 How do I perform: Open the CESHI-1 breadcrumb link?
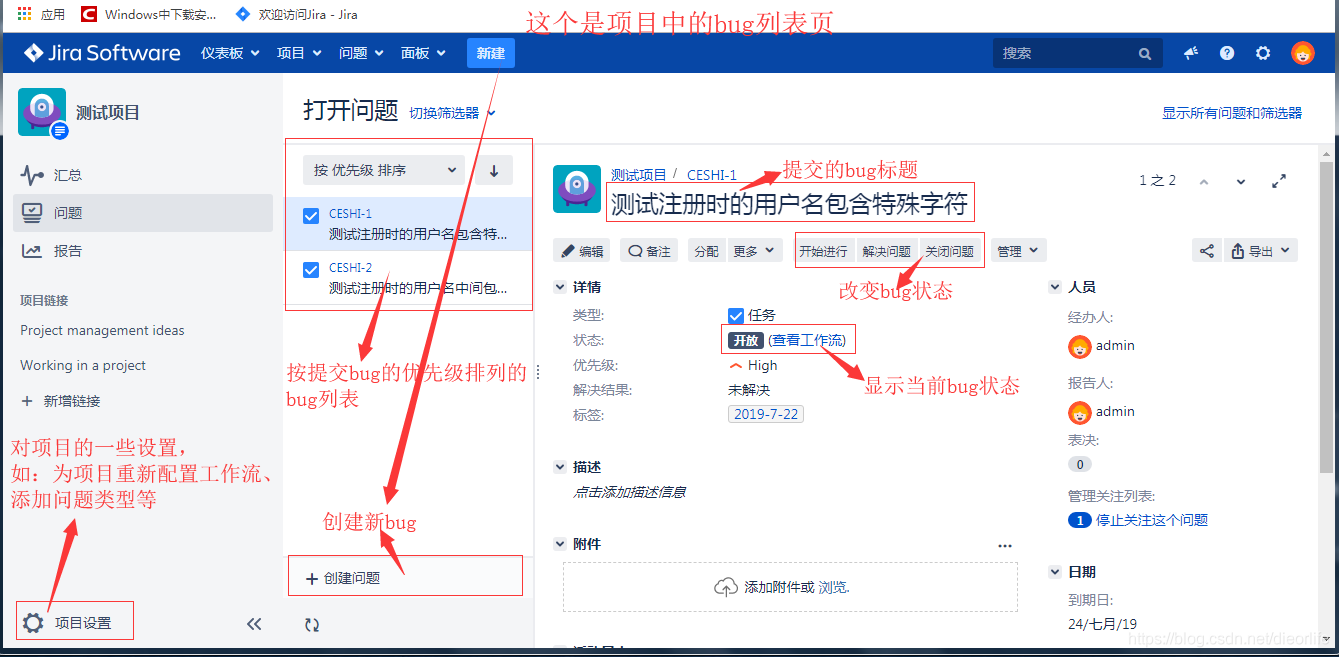[711, 175]
